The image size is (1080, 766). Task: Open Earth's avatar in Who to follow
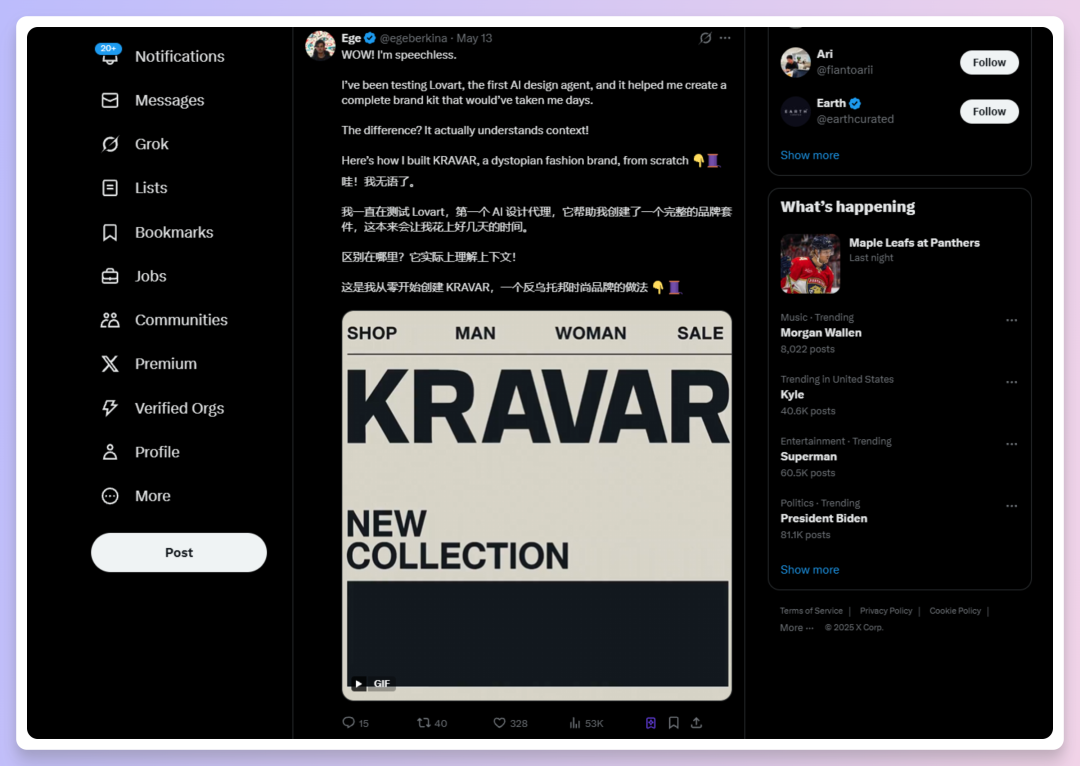[x=796, y=112]
